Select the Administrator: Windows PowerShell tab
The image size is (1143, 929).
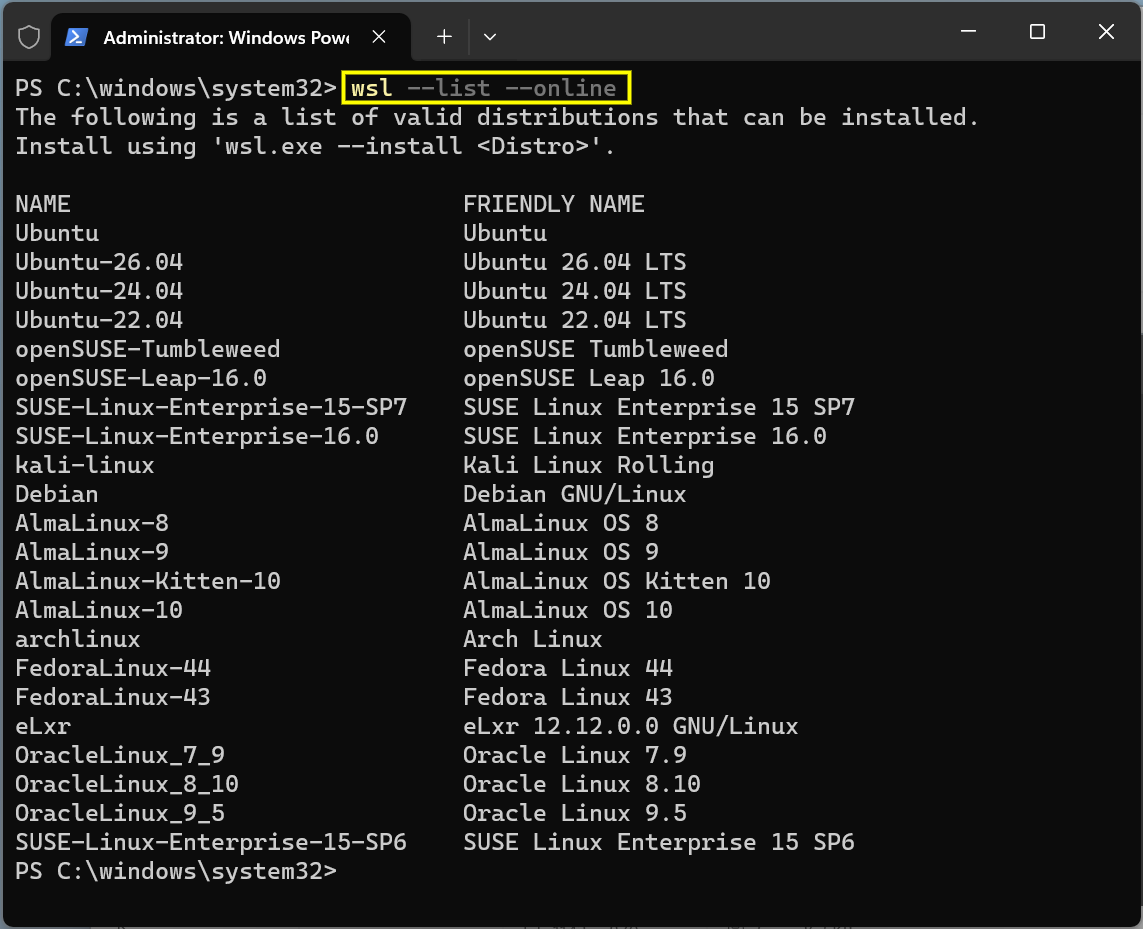231,37
